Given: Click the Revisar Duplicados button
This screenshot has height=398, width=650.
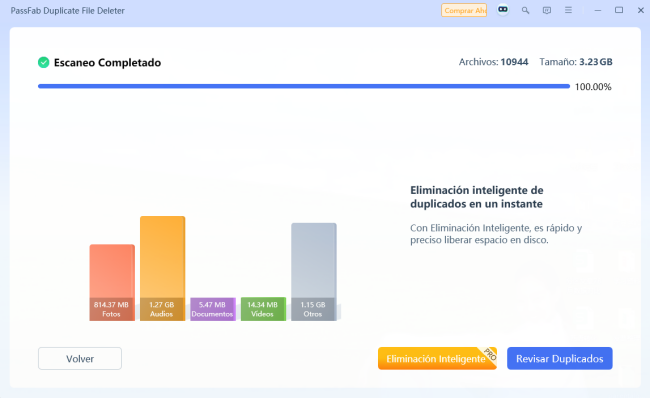Looking at the screenshot, I should [x=560, y=359].
